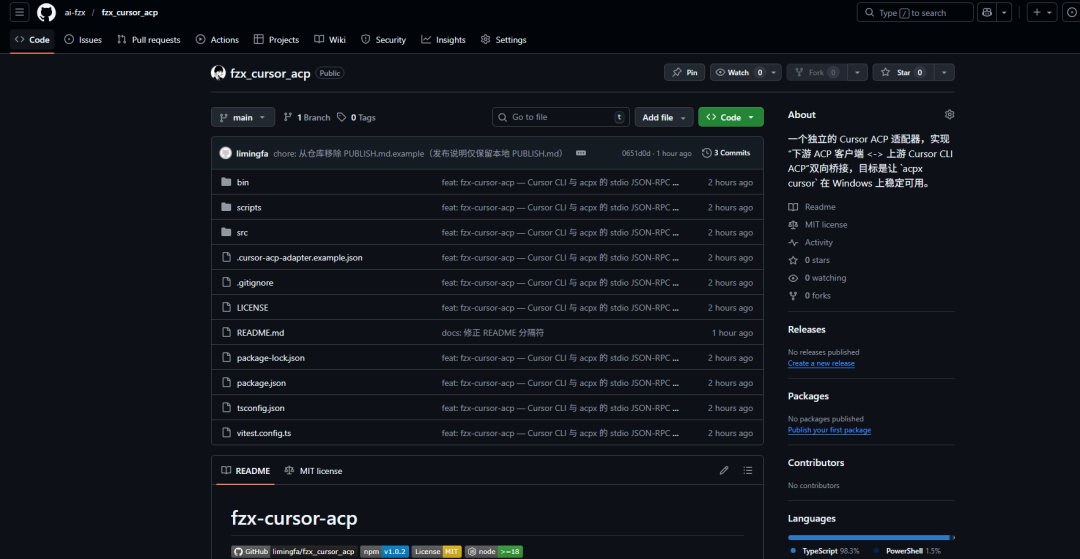This screenshot has width=1080, height=559.
Task: Open README.md file
Action: [x=260, y=333]
